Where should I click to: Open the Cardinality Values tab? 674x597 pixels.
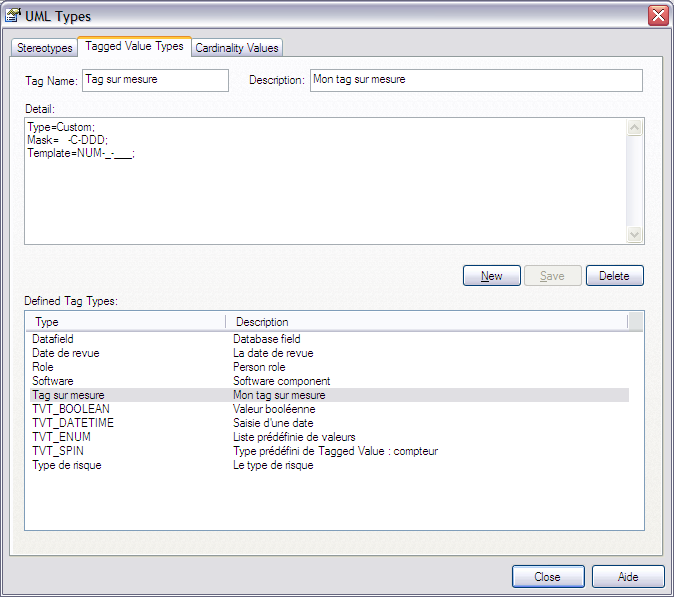(x=237, y=48)
